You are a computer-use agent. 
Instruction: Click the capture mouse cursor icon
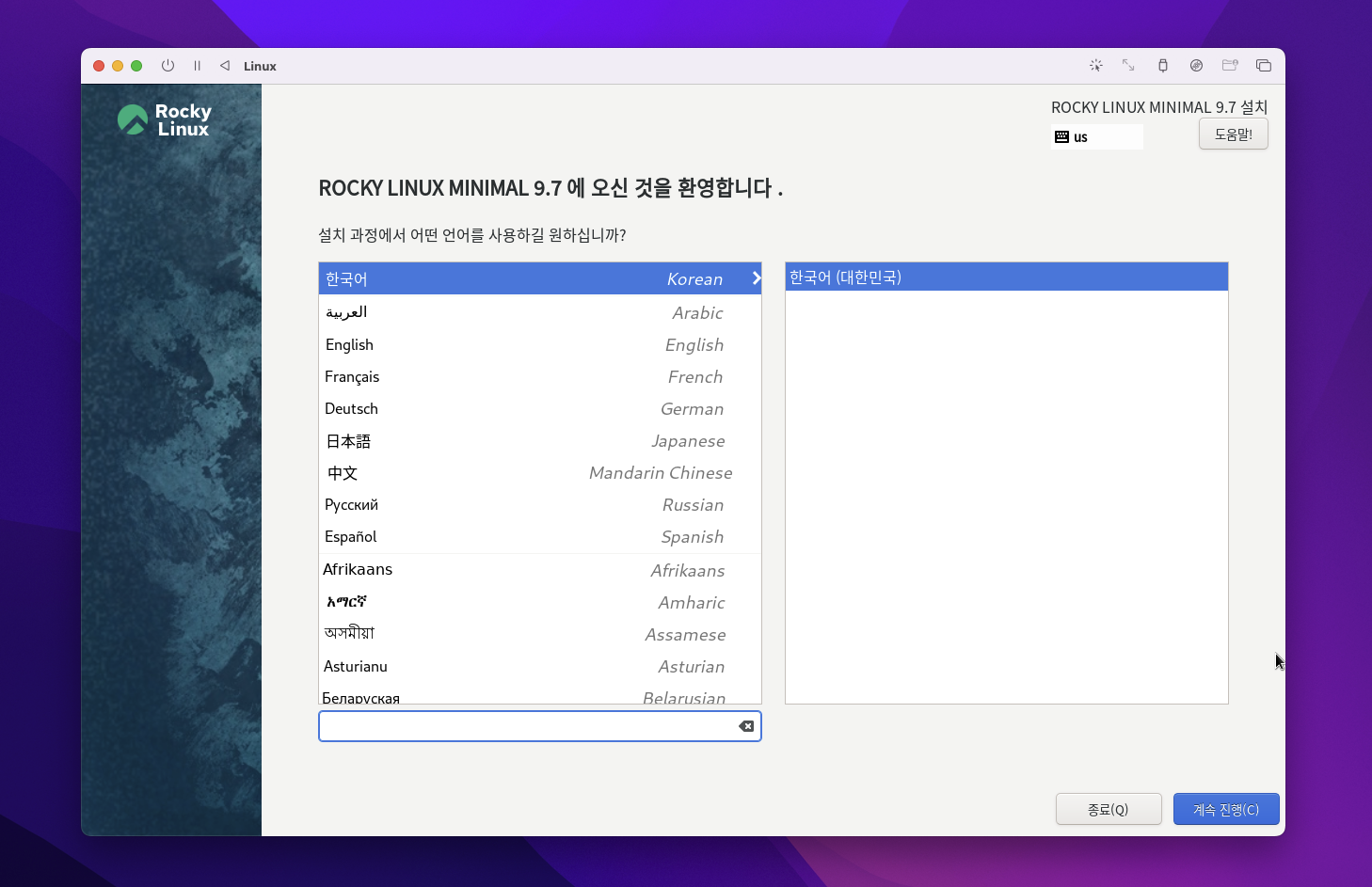tap(1096, 66)
